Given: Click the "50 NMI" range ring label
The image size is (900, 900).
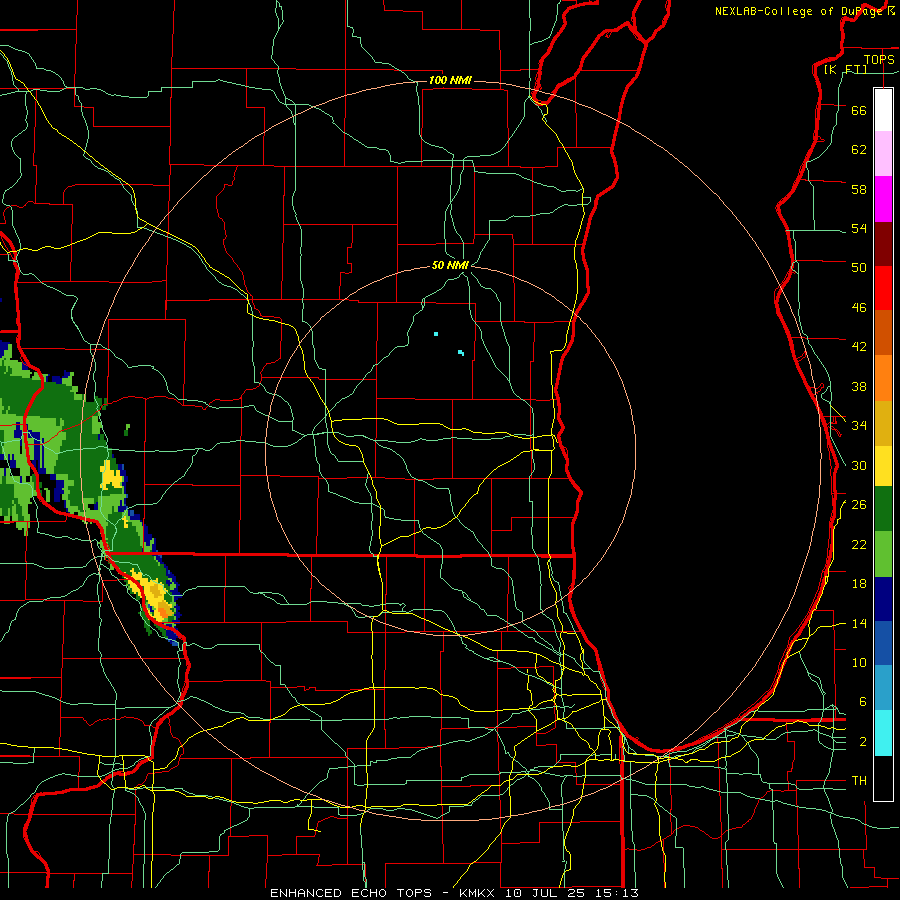Looking at the screenshot, I should (450, 265).
